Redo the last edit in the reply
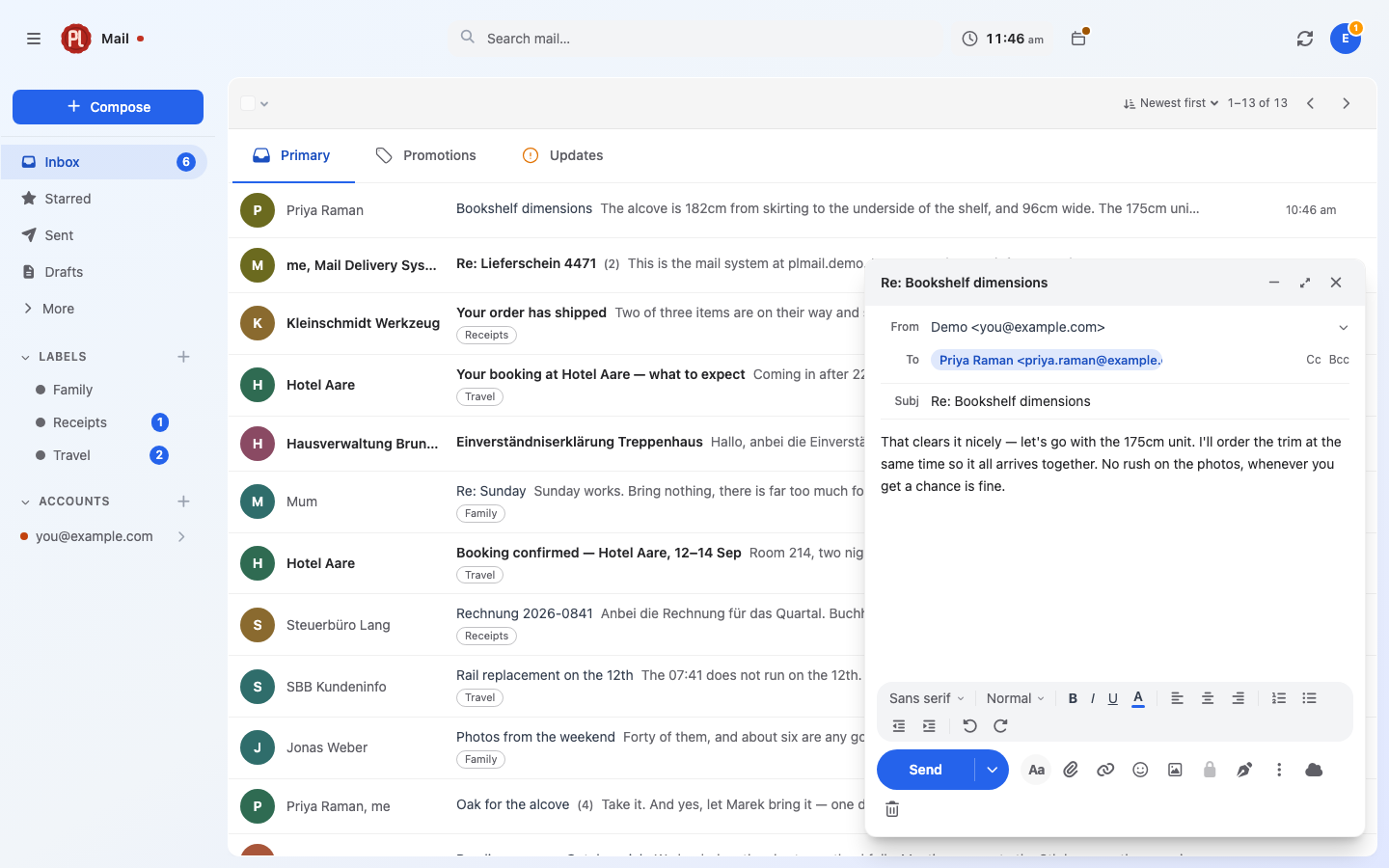1389x868 pixels. [1000, 726]
